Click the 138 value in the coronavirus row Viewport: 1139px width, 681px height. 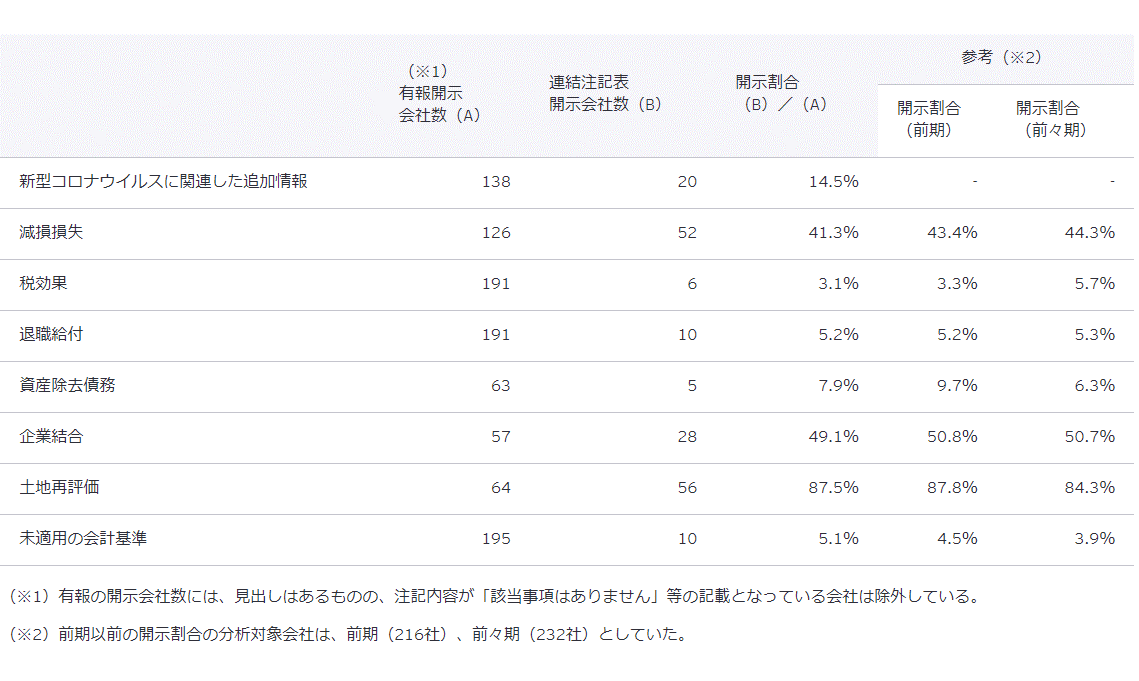tap(495, 182)
